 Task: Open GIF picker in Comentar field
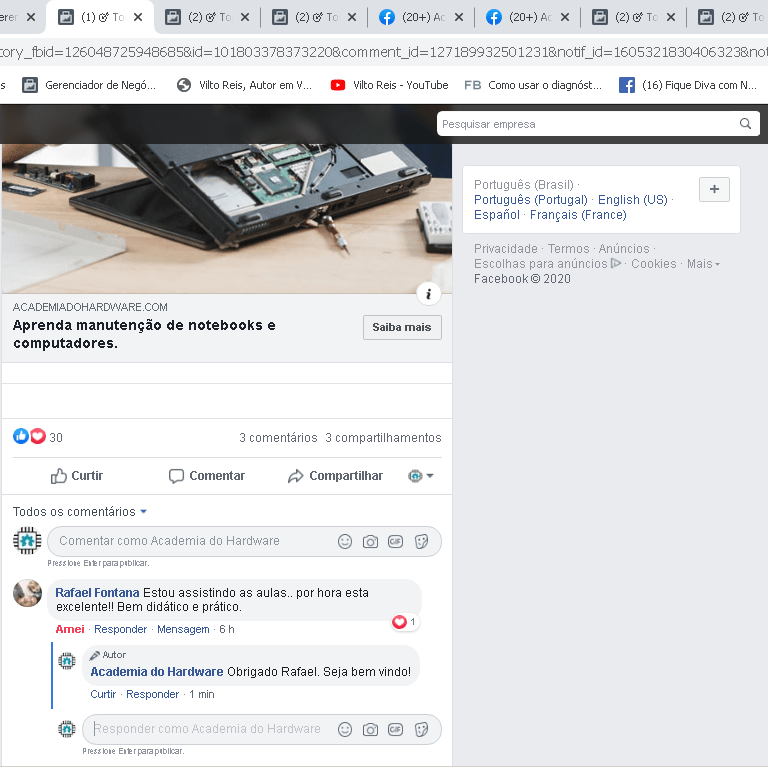coord(395,541)
